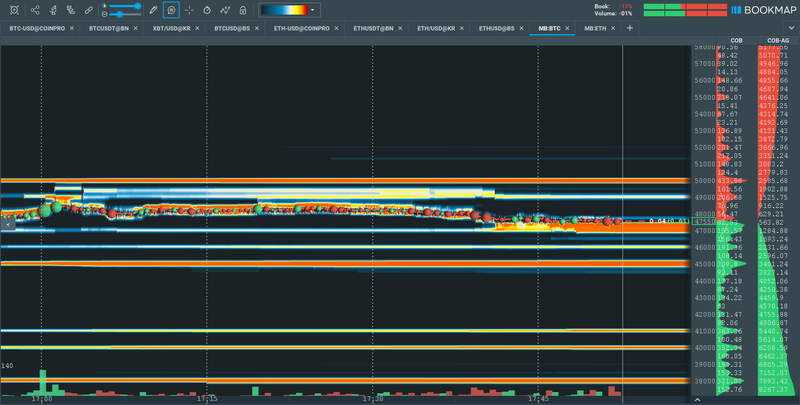Screen dimensions: 800x405
Task: Click the COB-AG column header
Action: [778, 40]
